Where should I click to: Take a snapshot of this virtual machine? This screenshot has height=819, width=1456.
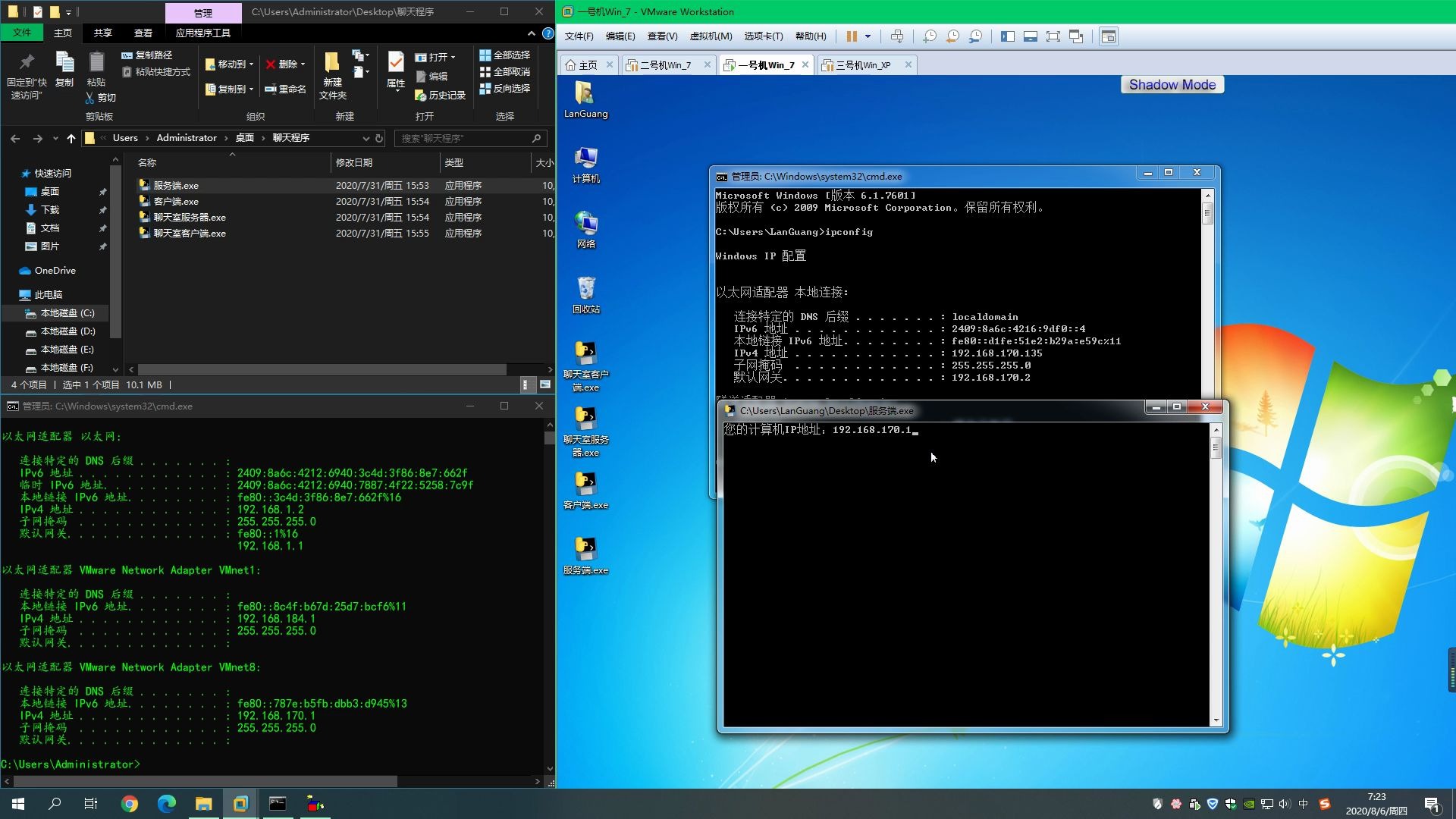click(930, 36)
